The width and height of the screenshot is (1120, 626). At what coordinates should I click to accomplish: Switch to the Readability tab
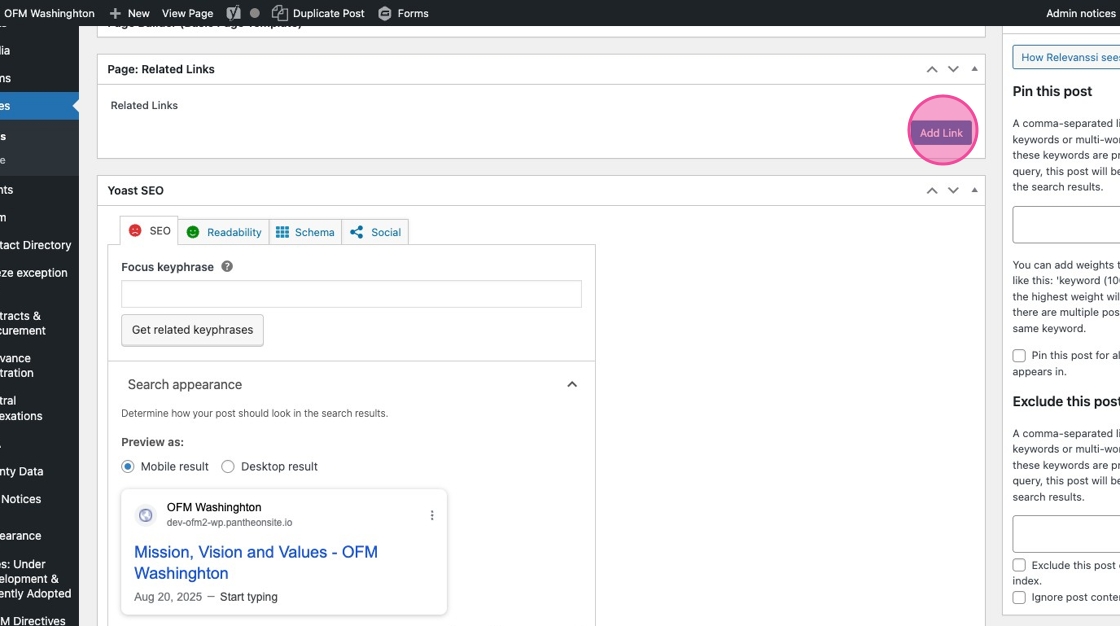point(224,232)
